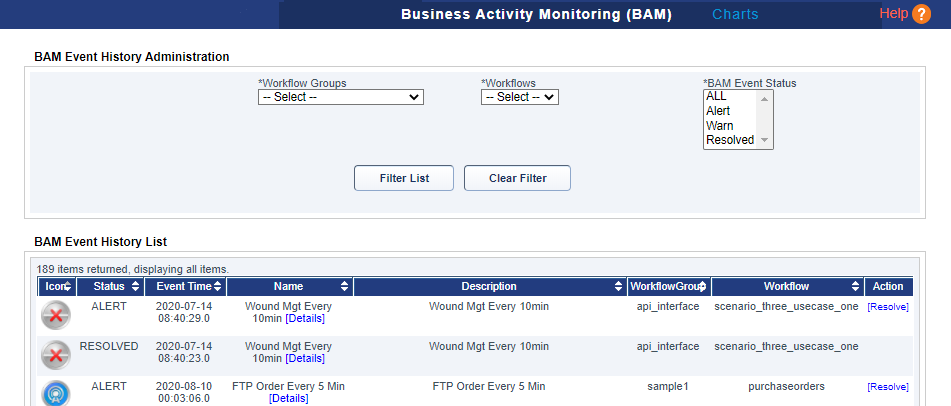Click the orange Help question mark icon
951x406 pixels.
pyautogui.click(x=921, y=14)
